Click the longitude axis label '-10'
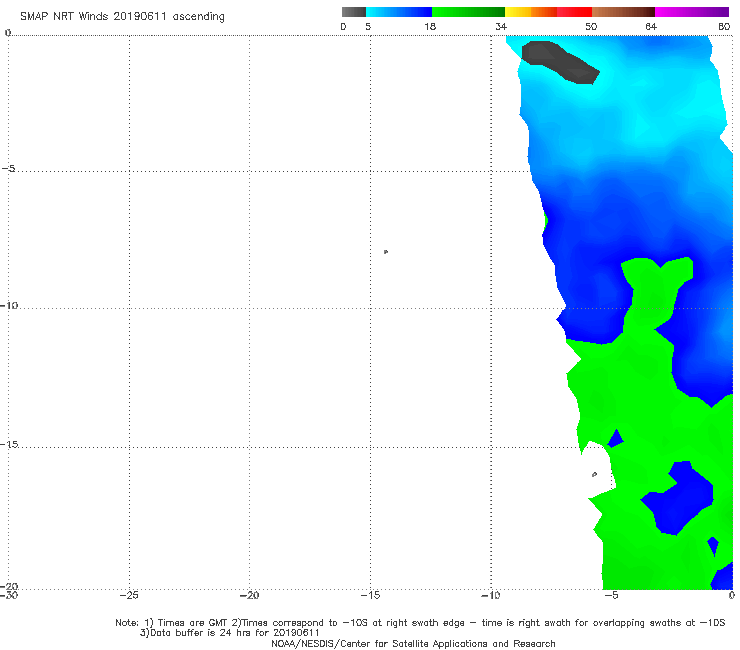 pos(490,595)
